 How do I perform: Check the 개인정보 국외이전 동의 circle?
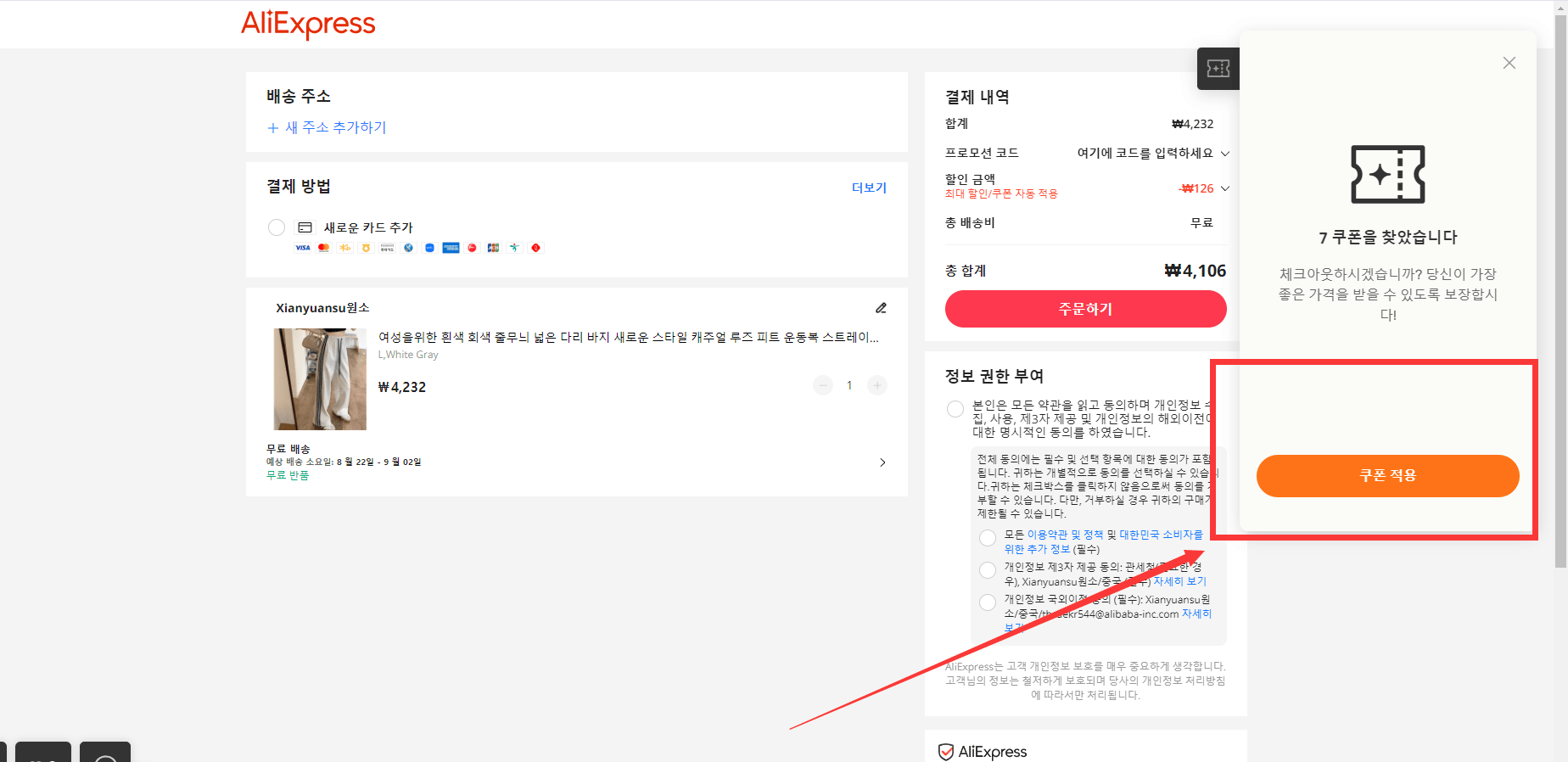(988, 602)
